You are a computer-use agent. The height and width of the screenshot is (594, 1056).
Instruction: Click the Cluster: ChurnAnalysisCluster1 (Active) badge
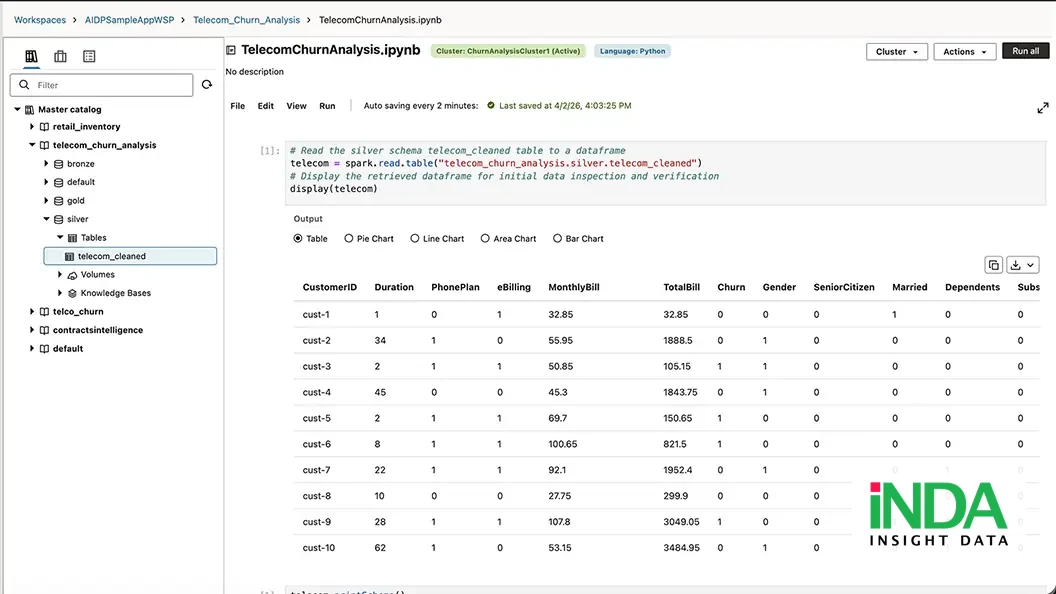pos(508,51)
